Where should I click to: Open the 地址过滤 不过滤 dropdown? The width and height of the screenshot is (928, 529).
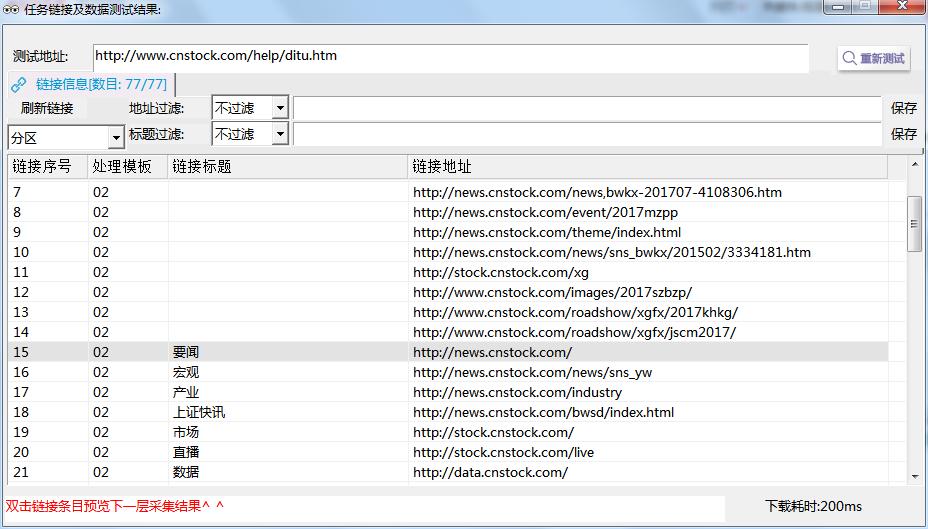pyautogui.click(x=250, y=108)
